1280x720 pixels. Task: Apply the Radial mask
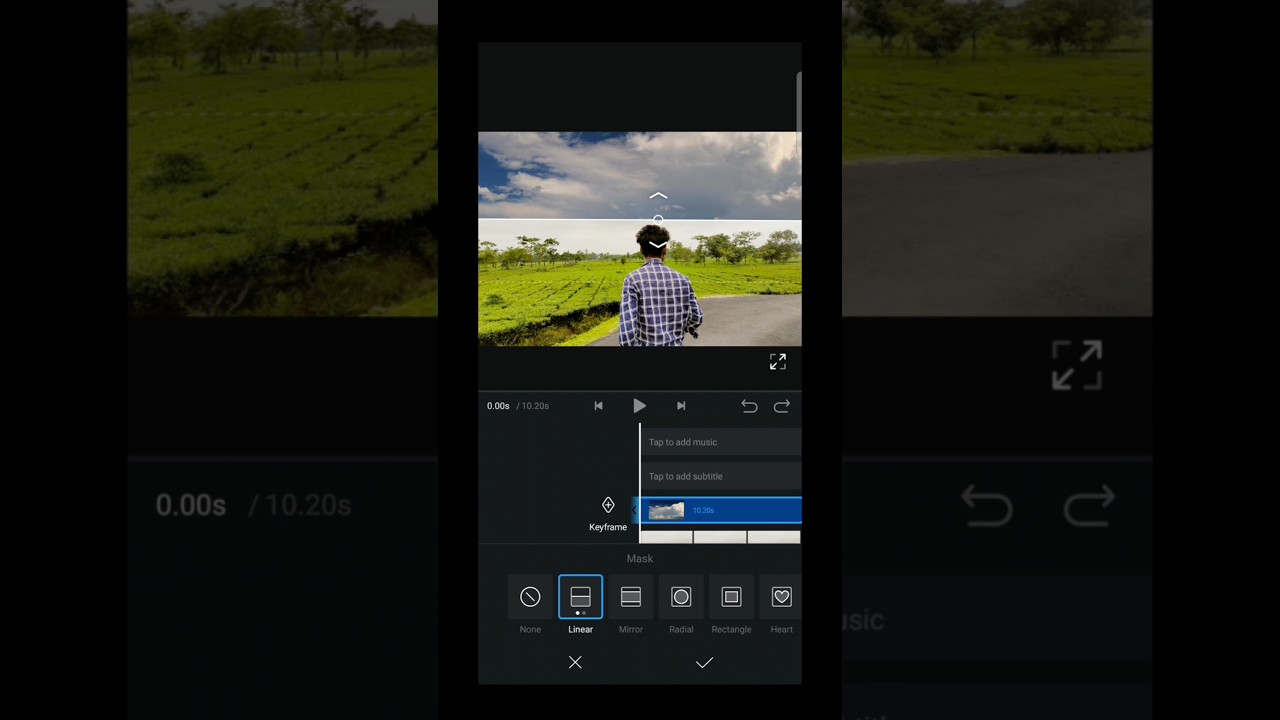coord(681,597)
